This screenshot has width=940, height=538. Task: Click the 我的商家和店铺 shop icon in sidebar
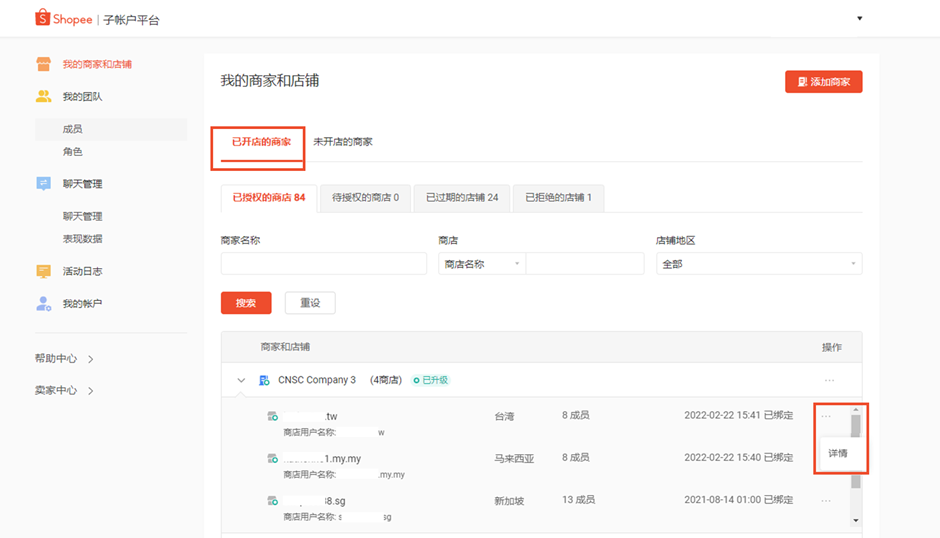pyautogui.click(x=43, y=64)
